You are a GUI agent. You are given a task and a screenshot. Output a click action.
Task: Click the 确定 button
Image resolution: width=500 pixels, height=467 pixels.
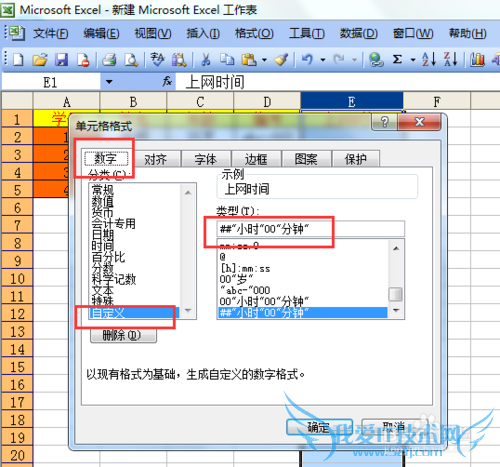click(319, 427)
